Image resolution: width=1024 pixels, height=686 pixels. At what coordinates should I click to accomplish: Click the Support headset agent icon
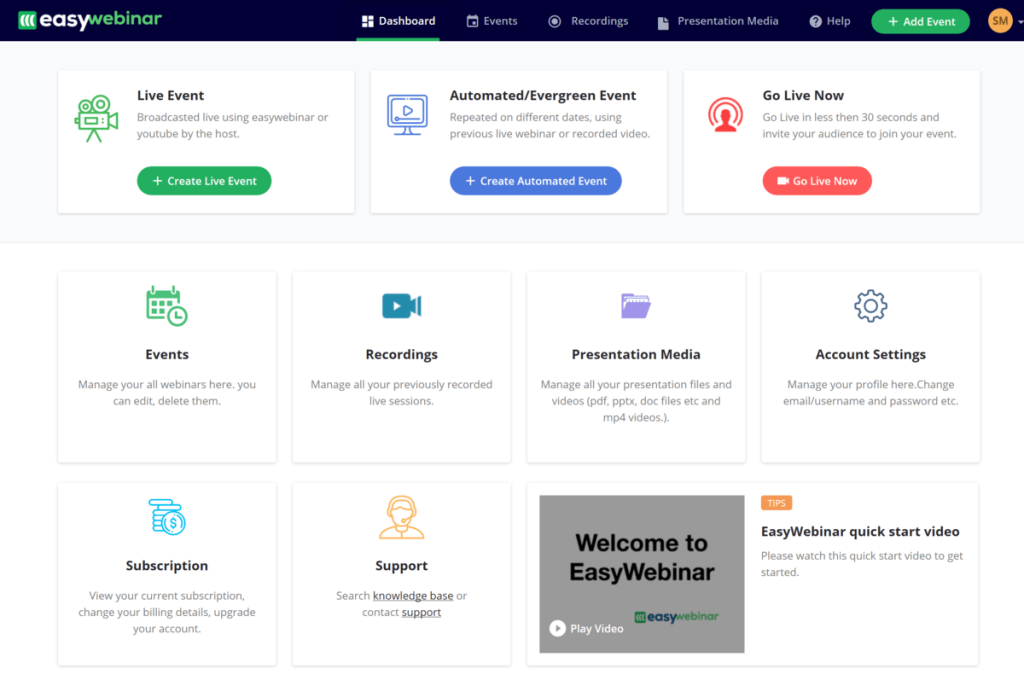tap(401, 517)
